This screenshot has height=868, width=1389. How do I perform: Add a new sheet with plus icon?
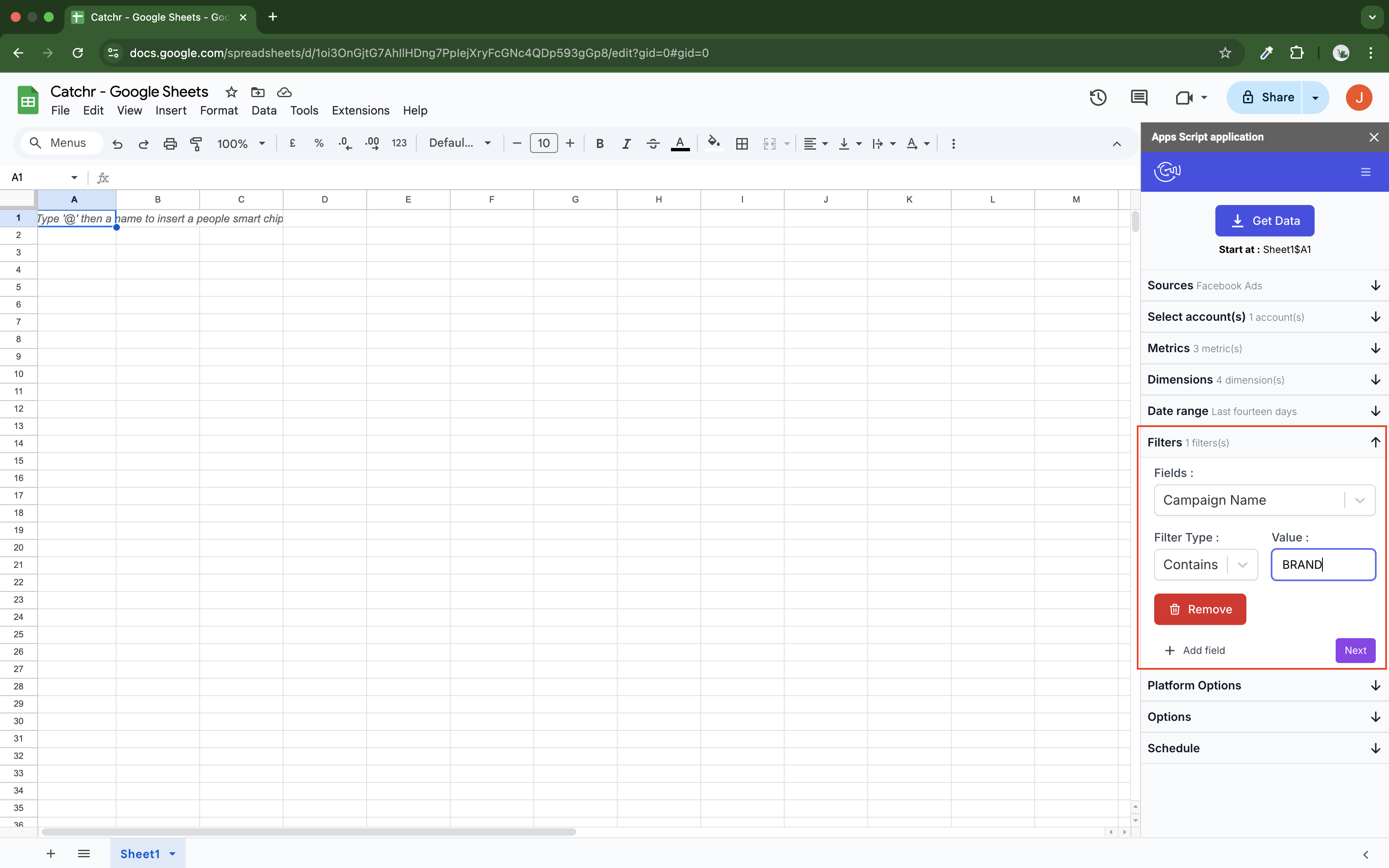tap(50, 854)
